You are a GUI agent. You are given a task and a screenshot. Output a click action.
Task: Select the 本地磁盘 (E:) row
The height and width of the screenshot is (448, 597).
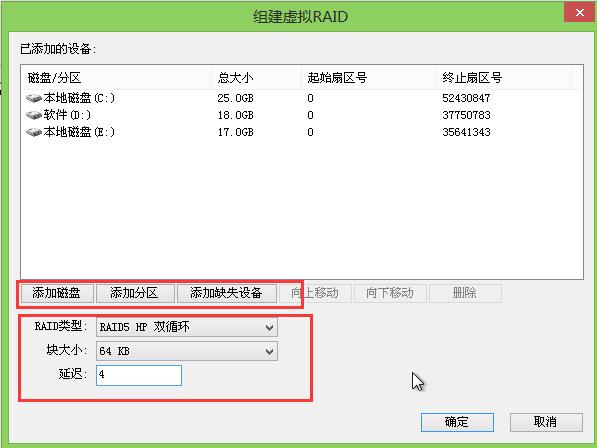point(302,132)
